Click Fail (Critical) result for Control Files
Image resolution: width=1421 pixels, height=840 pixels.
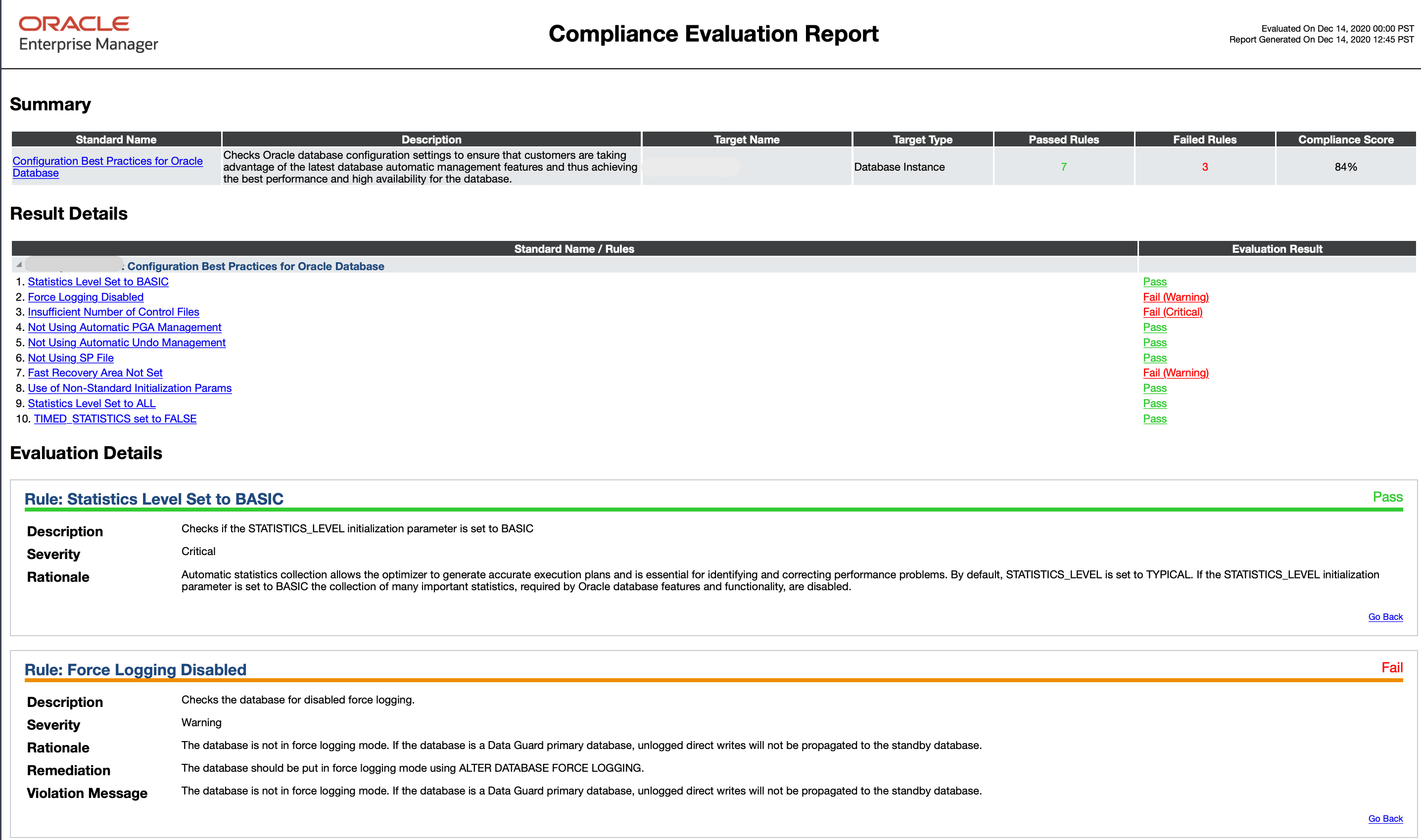pos(1173,312)
